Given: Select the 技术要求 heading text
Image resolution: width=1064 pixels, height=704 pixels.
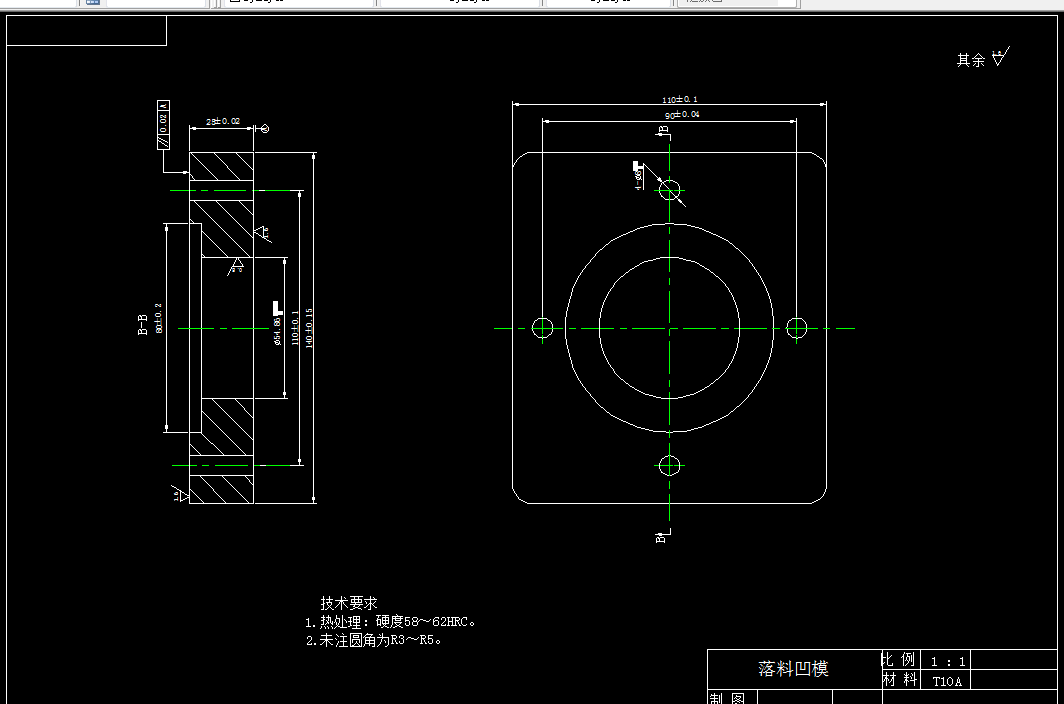Looking at the screenshot, I should coord(349,603).
